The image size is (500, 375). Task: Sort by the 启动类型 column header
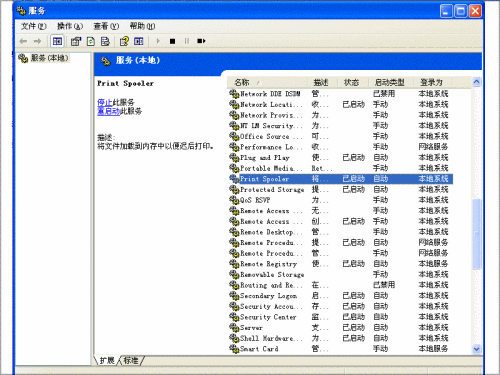[x=389, y=82]
